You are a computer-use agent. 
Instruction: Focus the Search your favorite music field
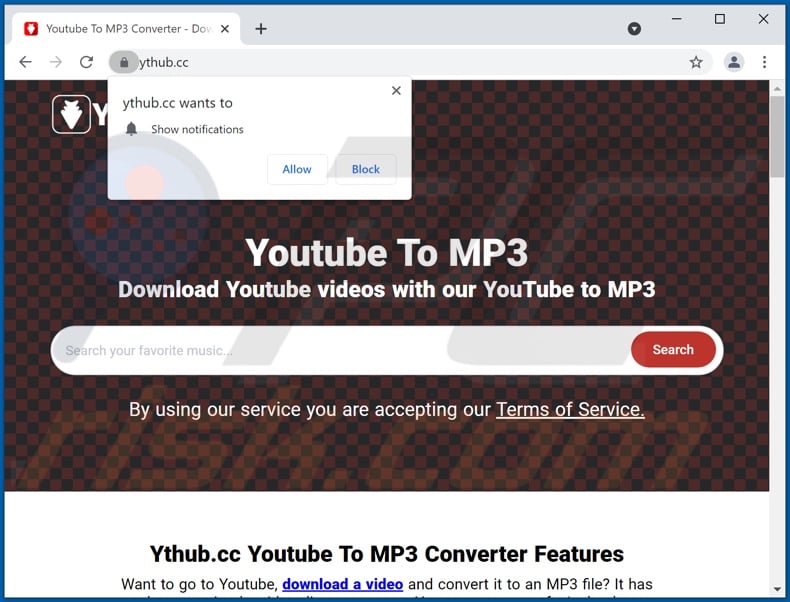click(340, 350)
